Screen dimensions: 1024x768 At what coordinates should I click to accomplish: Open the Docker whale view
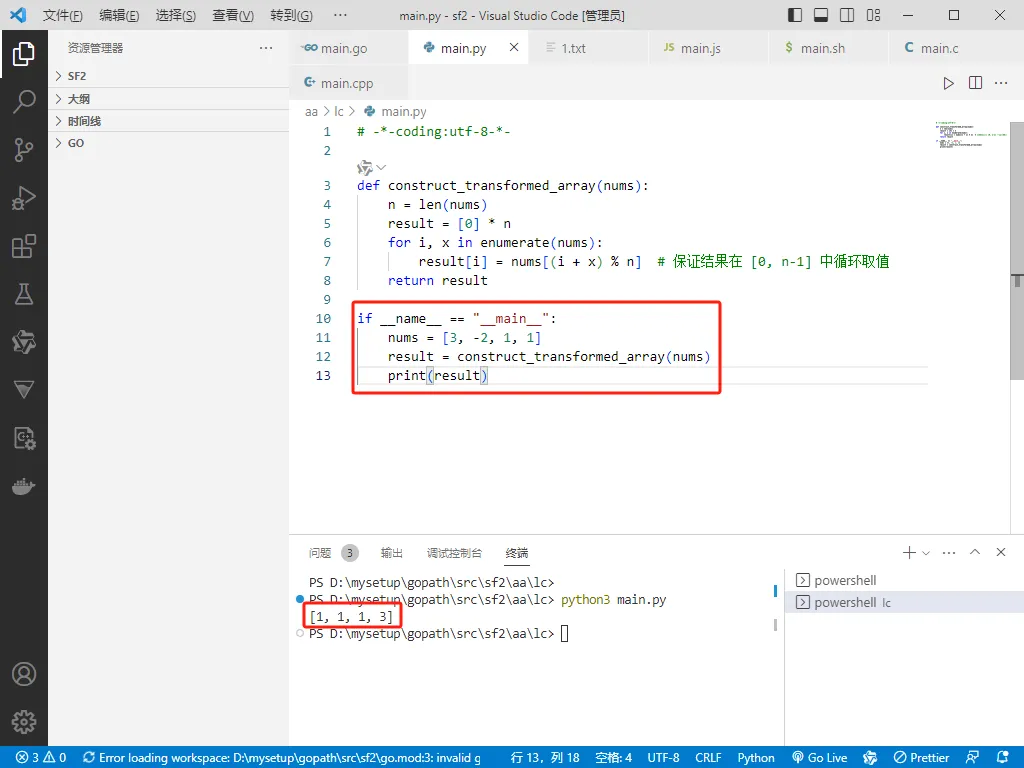tap(24, 487)
